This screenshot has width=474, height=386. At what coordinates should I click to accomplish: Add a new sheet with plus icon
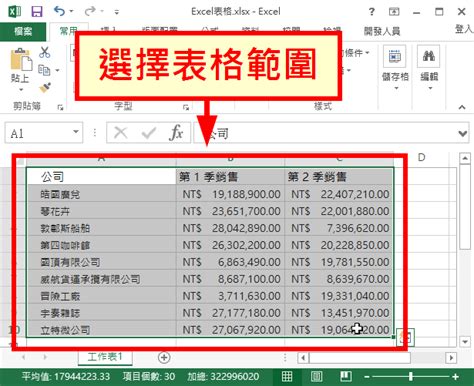[164, 357]
